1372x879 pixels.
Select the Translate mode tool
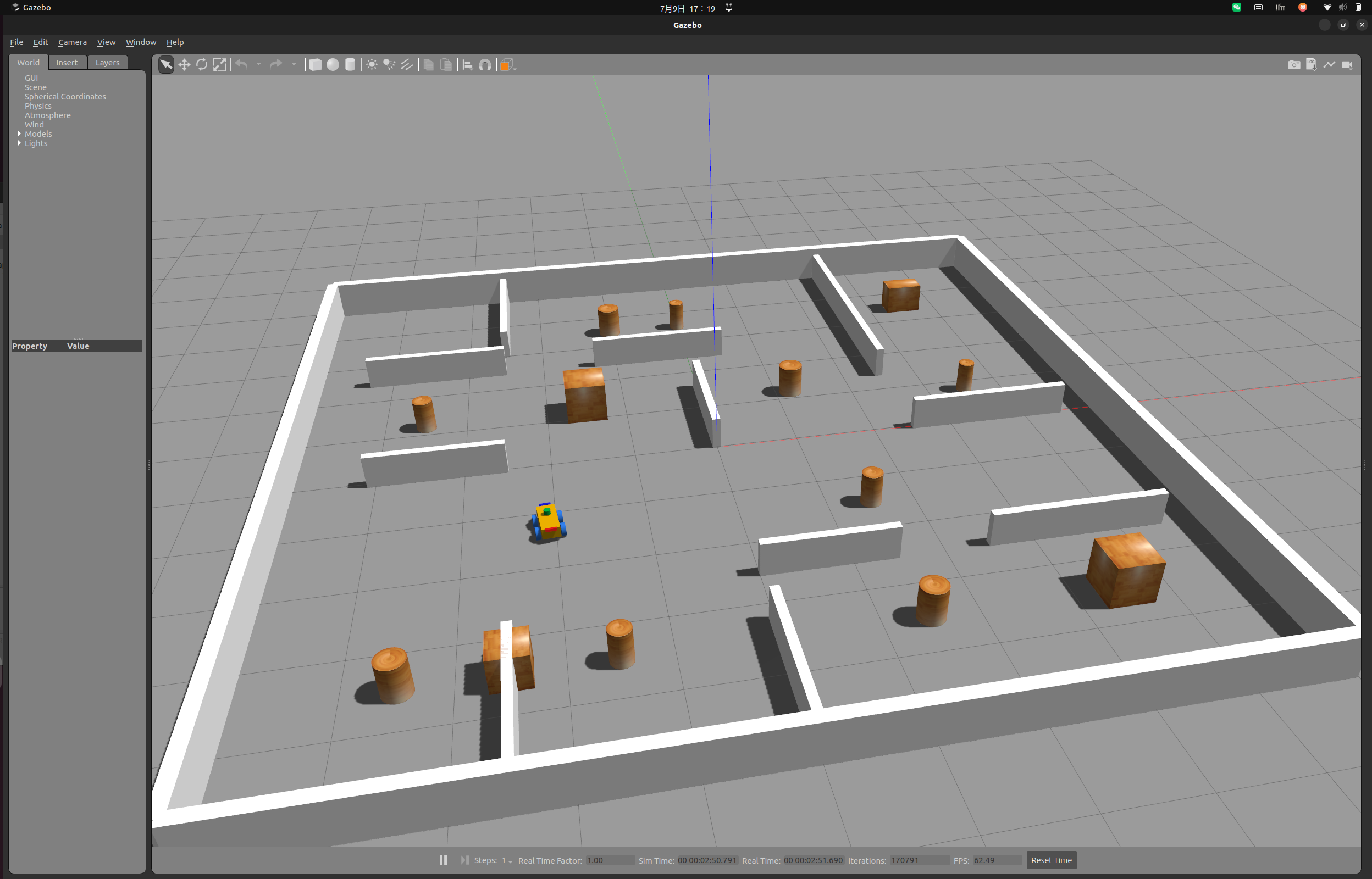tap(184, 64)
